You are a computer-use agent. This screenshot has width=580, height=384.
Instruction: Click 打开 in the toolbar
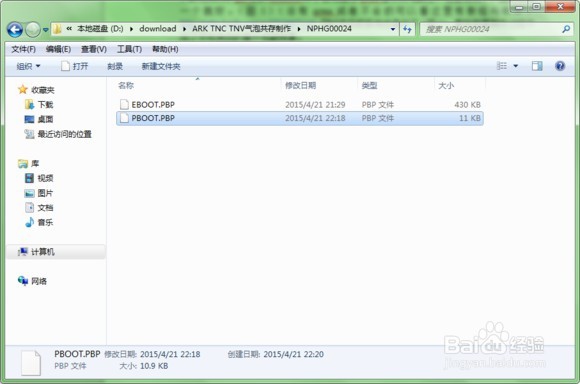[x=75, y=66]
